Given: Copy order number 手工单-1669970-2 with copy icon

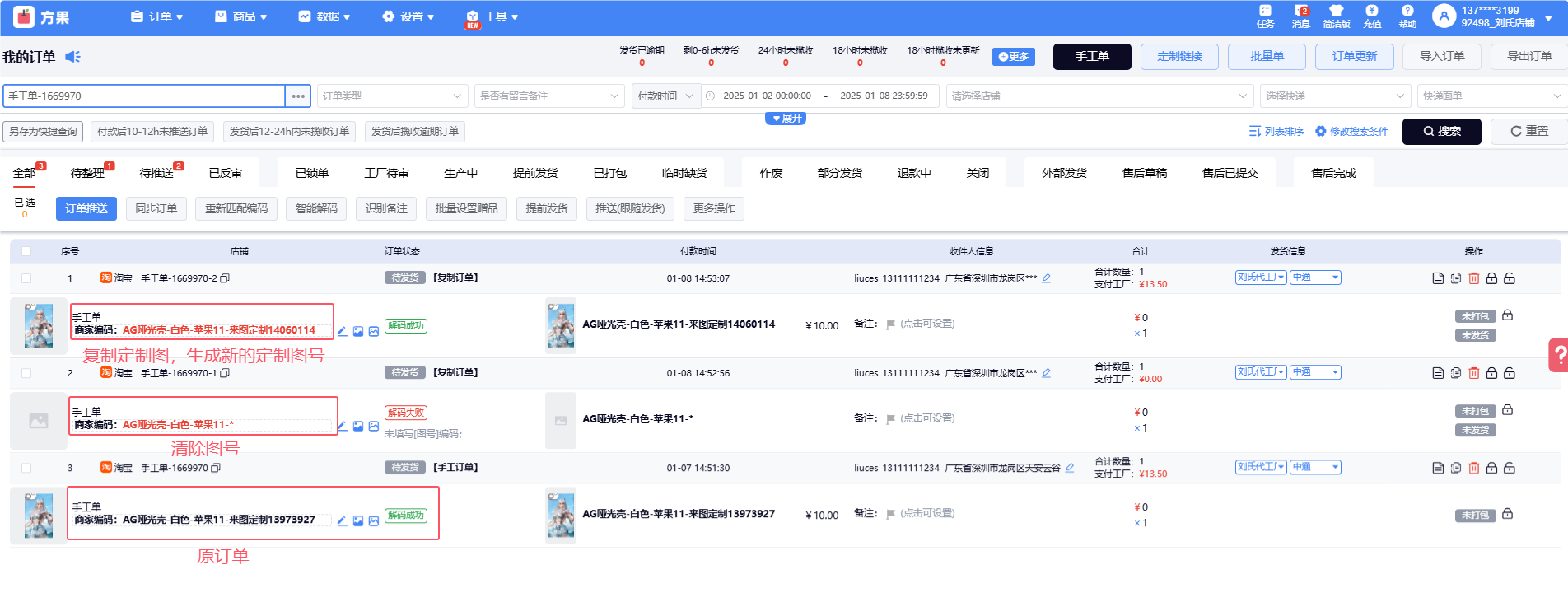Looking at the screenshot, I should (x=225, y=278).
